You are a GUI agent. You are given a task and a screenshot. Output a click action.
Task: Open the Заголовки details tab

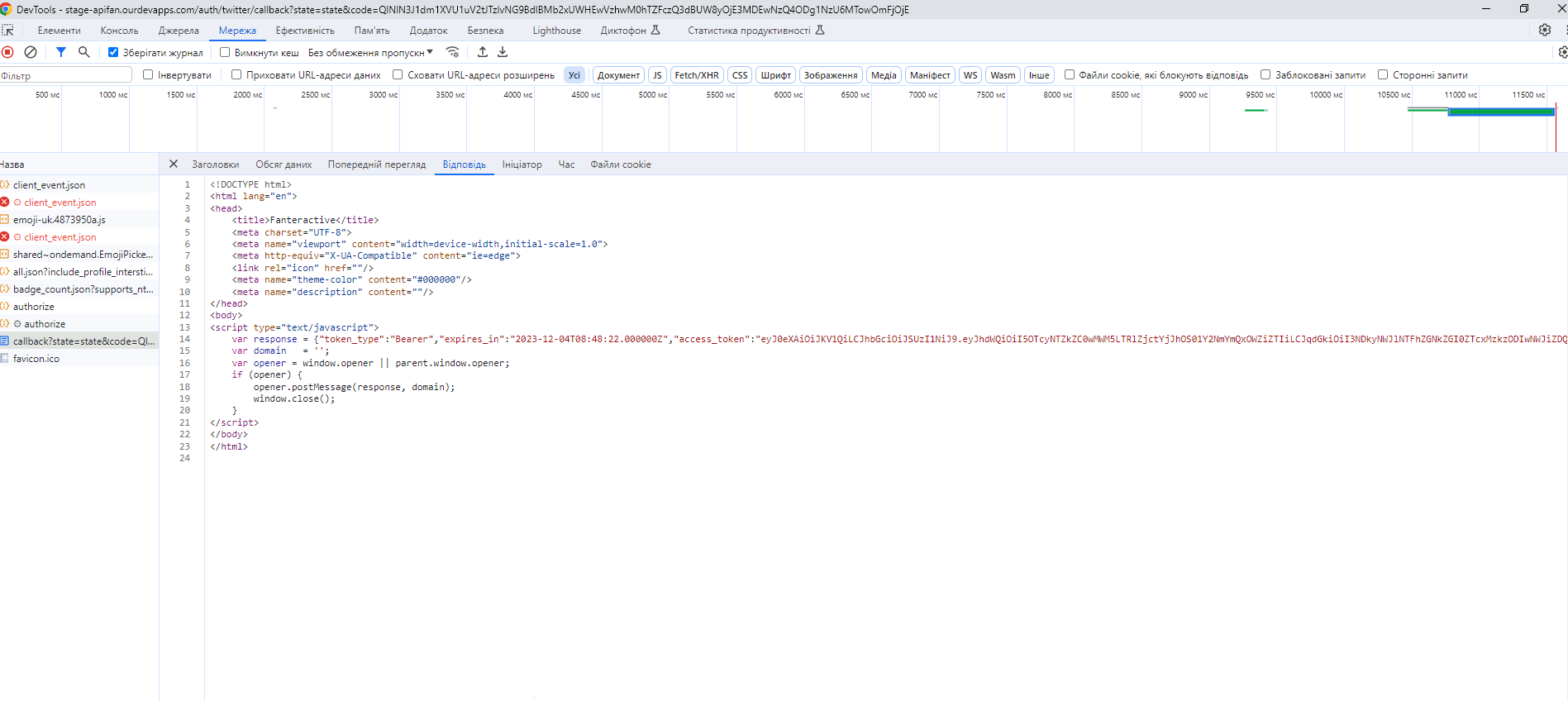(x=216, y=165)
